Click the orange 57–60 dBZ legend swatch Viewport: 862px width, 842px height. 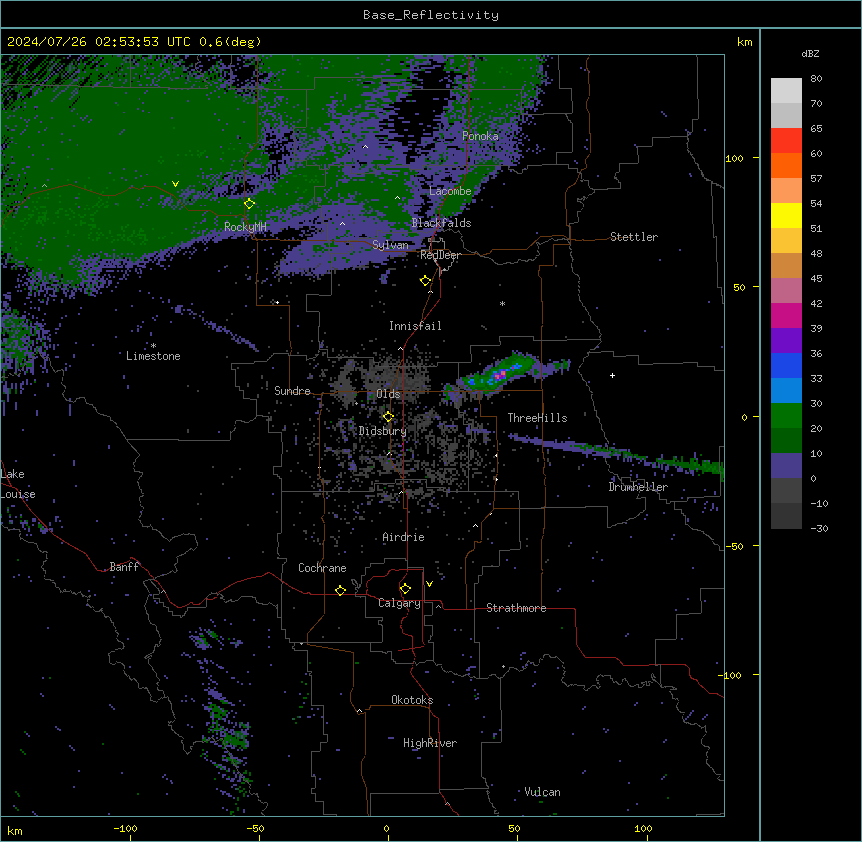click(786, 165)
